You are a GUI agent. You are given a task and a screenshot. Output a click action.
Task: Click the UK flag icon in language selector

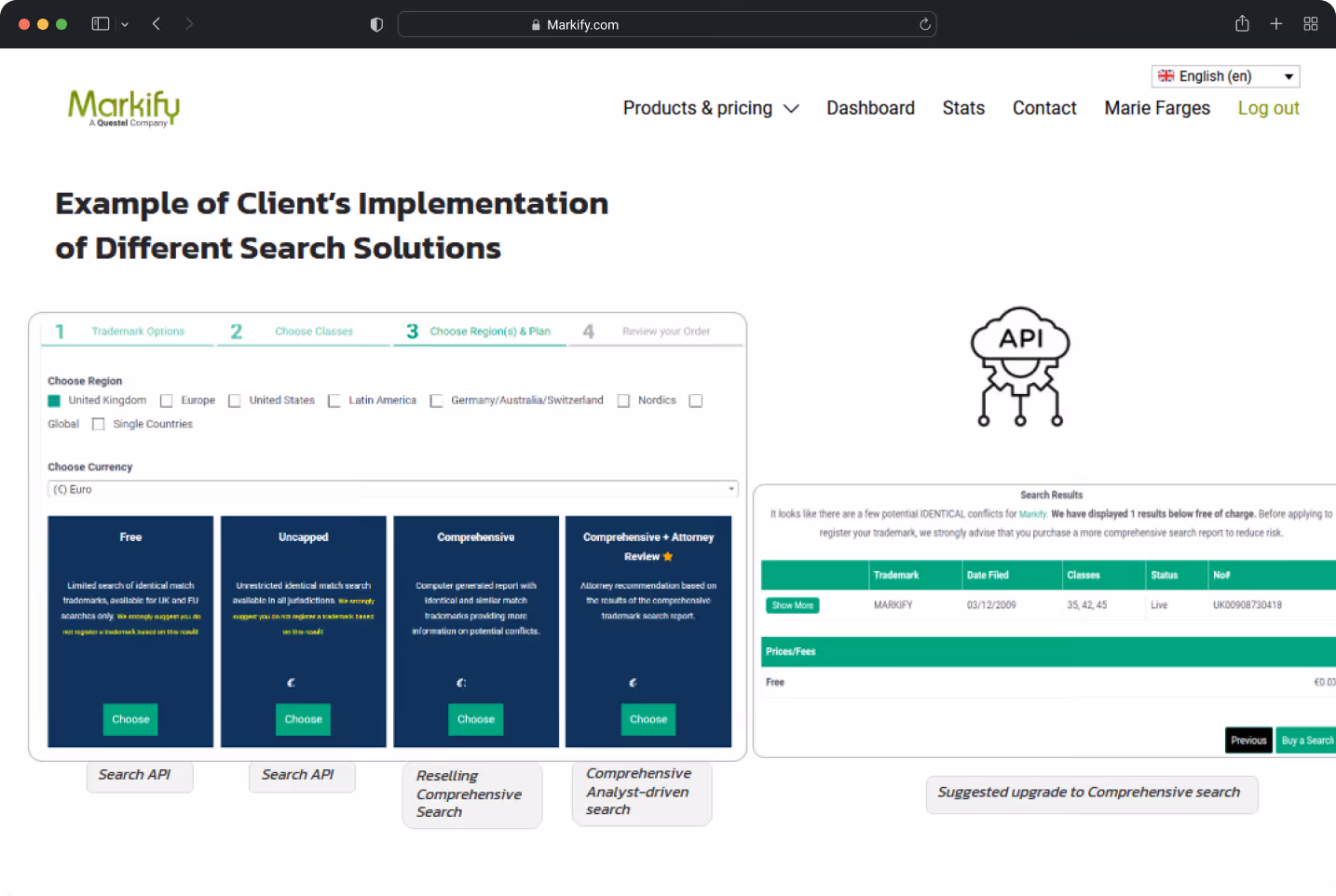[x=1166, y=76]
